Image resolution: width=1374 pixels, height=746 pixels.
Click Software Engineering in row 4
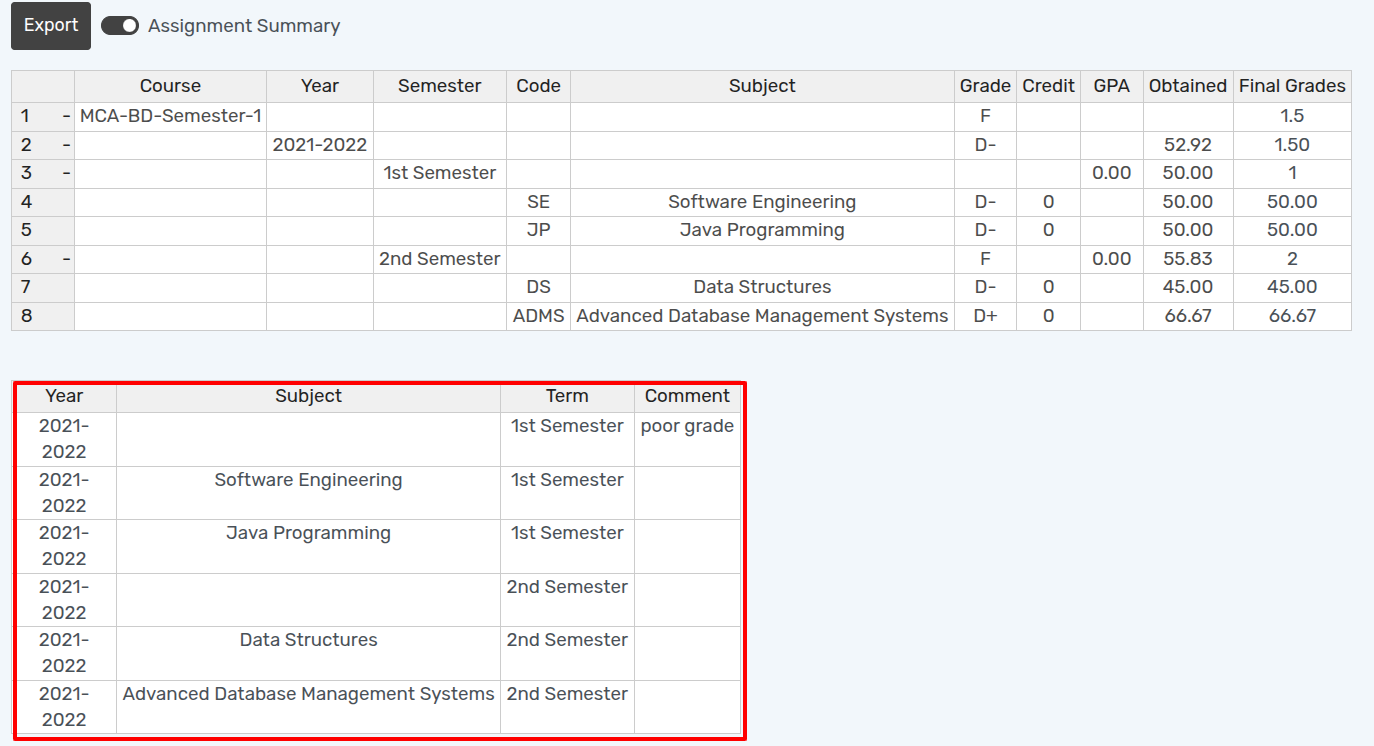[762, 202]
